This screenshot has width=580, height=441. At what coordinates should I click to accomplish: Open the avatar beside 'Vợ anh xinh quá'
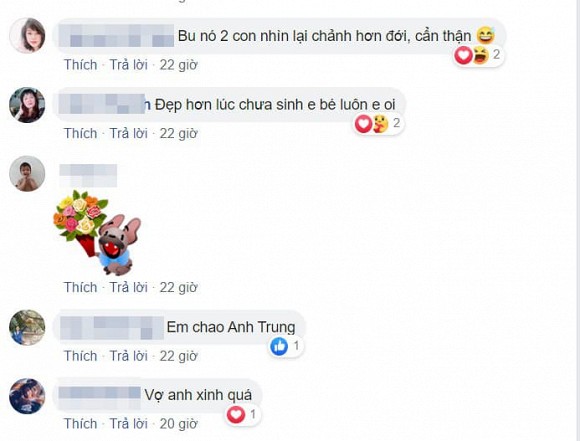pyautogui.click(x=27, y=396)
